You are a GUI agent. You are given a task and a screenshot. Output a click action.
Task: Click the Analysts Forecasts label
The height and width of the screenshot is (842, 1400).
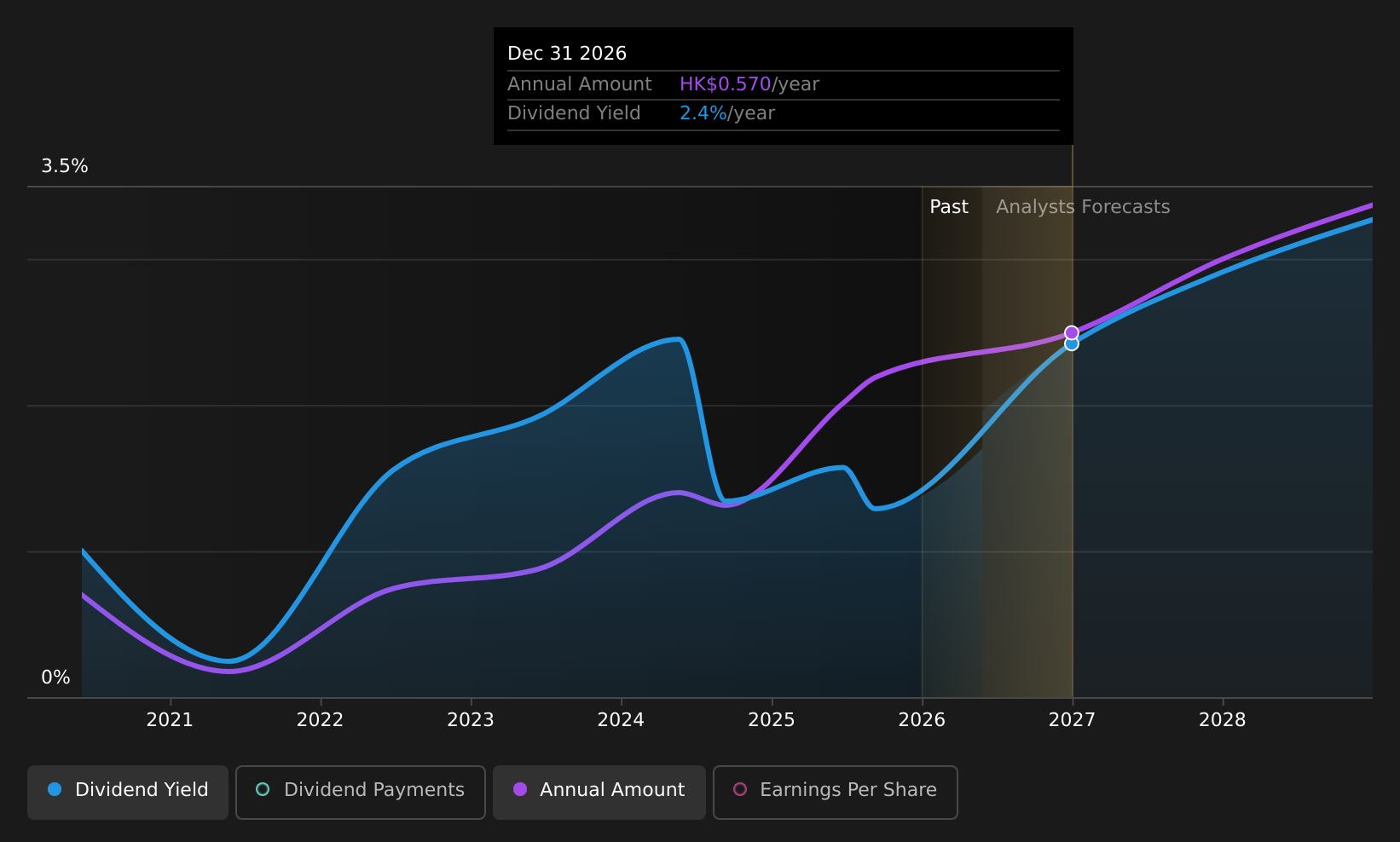(1083, 207)
